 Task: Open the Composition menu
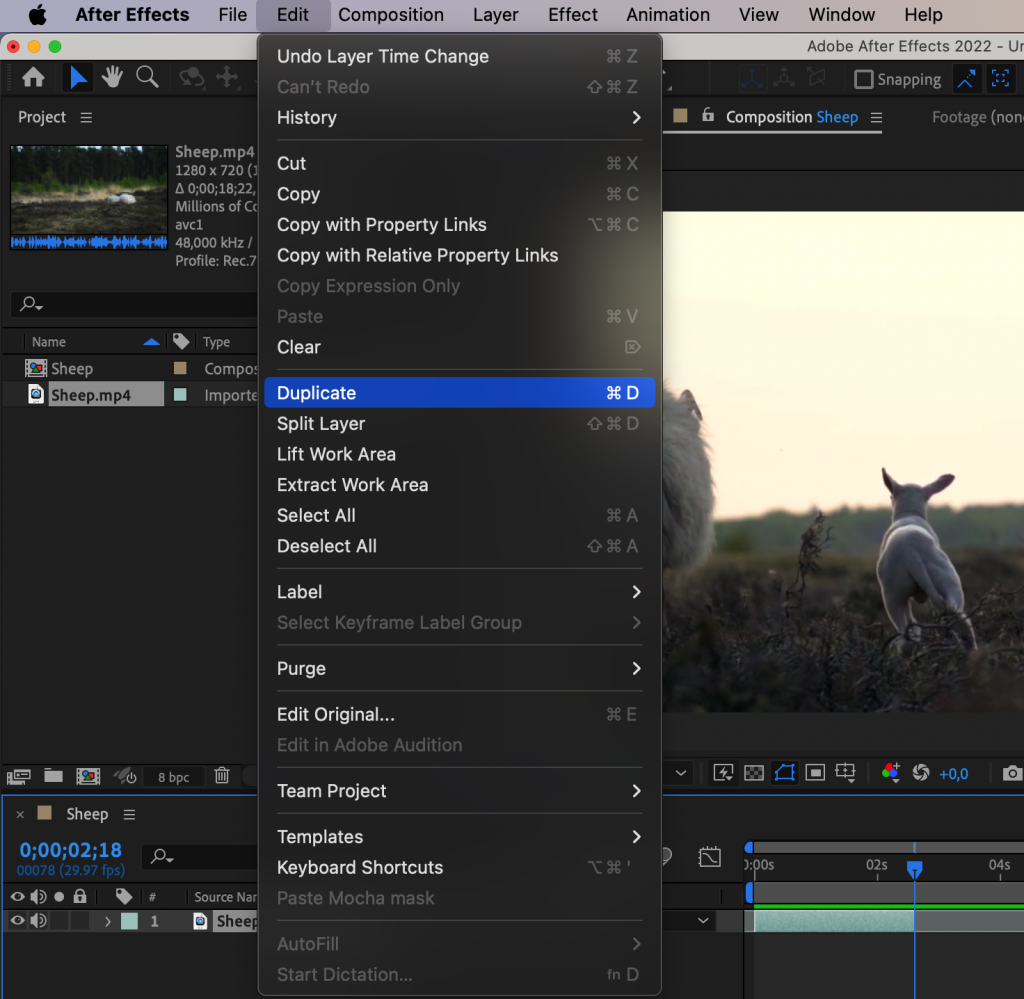(390, 15)
